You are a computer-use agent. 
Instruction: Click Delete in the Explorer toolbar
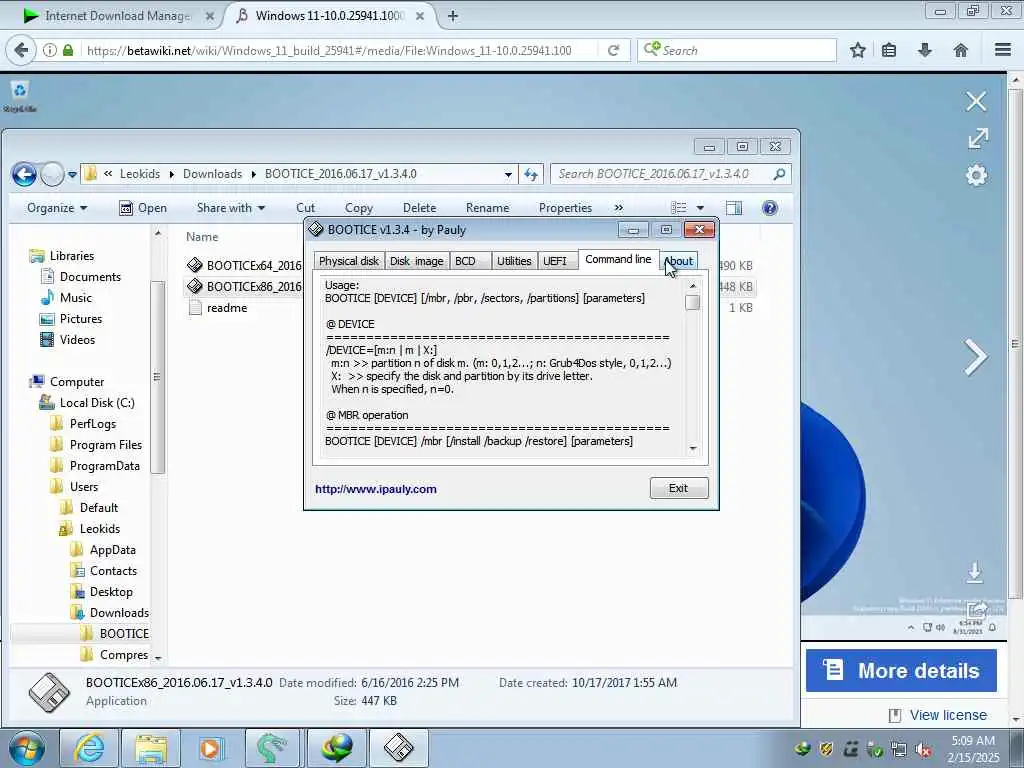point(419,208)
